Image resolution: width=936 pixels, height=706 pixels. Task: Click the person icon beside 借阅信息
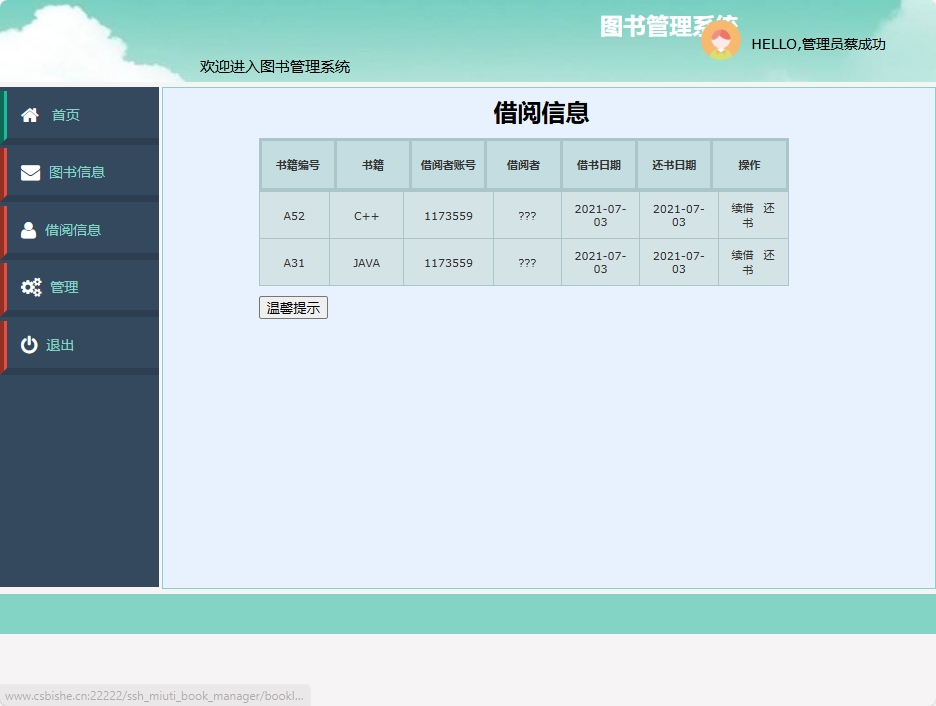tap(30, 228)
